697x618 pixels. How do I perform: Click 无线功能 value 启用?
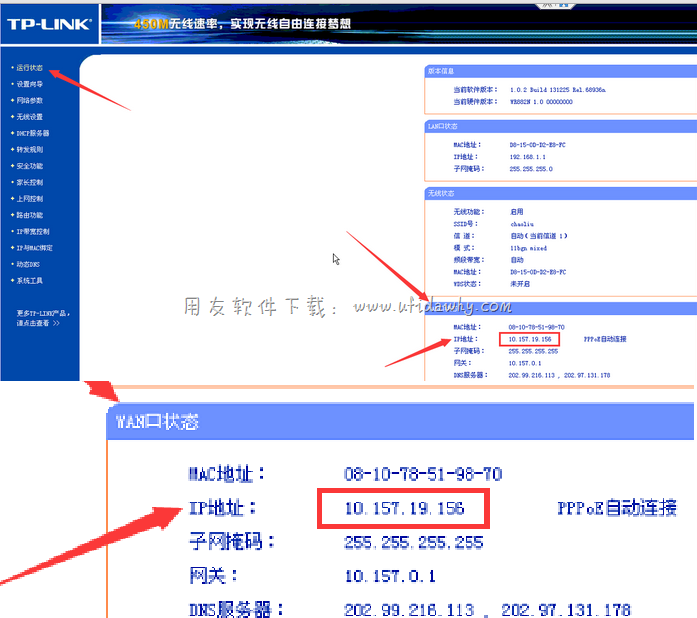[x=517, y=212]
